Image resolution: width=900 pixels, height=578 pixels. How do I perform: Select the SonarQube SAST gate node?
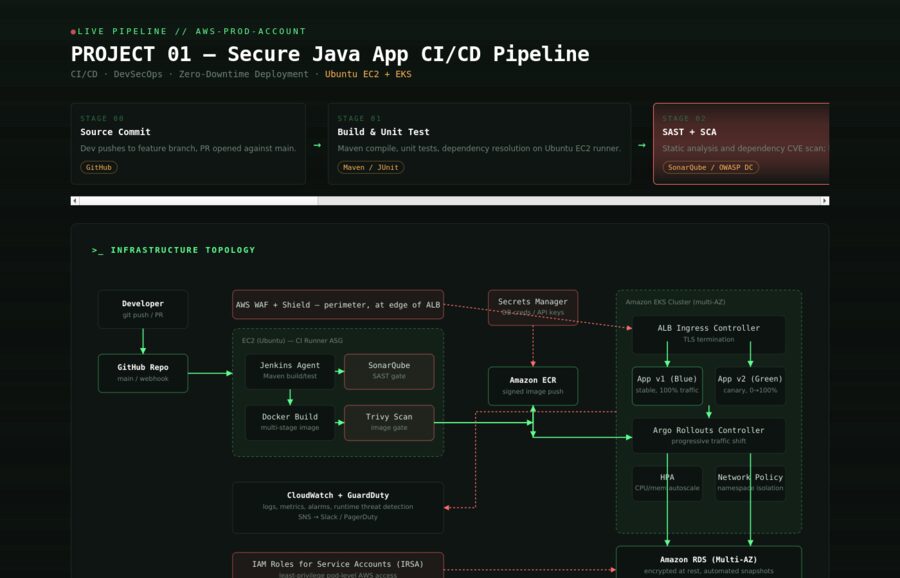coord(389,371)
